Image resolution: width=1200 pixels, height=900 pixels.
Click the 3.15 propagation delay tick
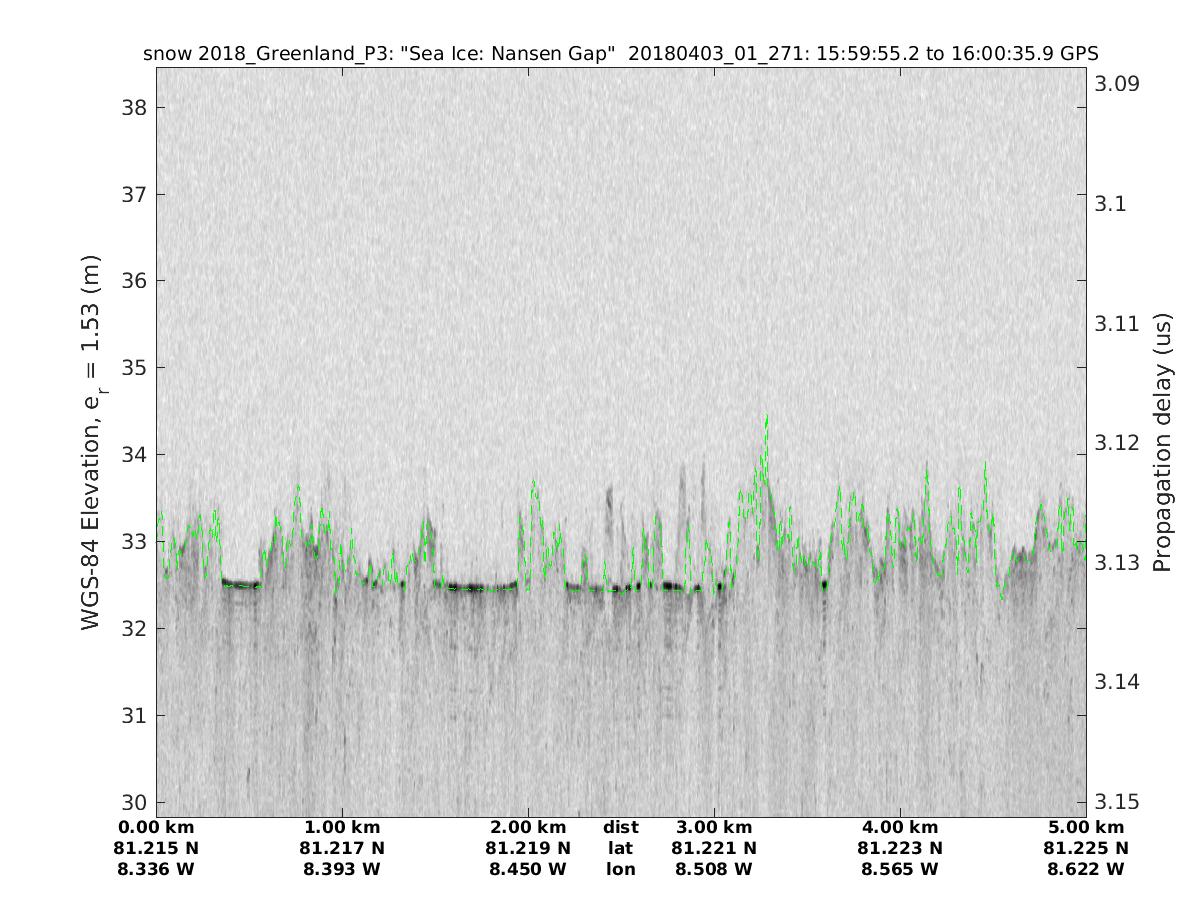[x=1118, y=802]
